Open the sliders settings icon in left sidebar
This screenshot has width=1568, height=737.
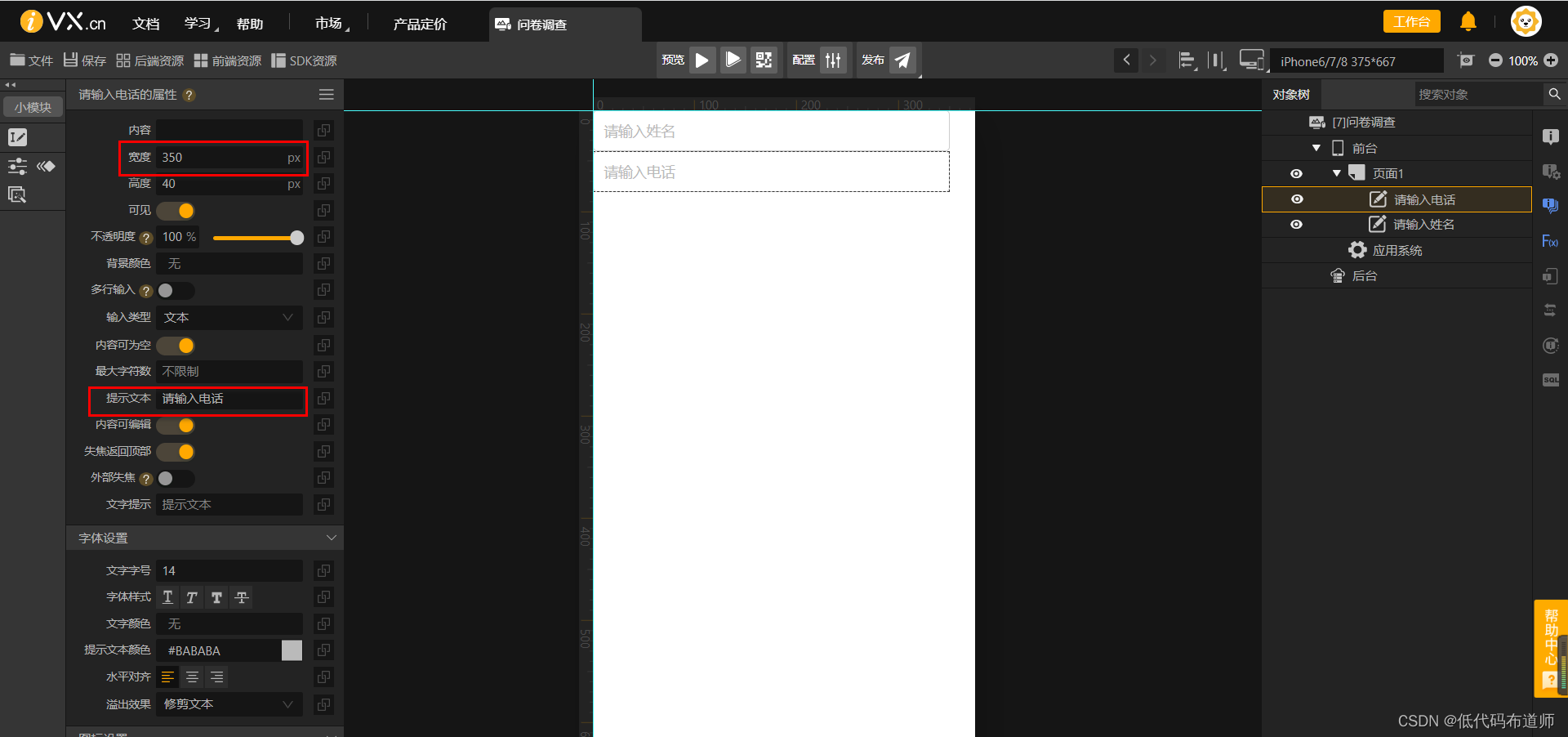(17, 167)
